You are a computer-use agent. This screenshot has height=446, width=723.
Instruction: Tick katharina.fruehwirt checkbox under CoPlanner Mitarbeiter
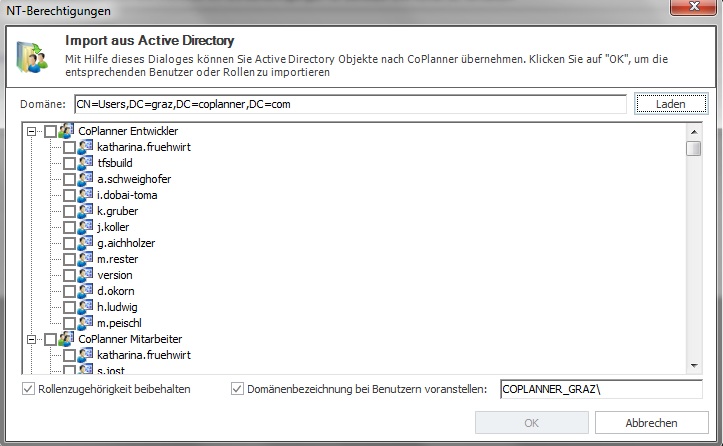[x=69, y=356]
